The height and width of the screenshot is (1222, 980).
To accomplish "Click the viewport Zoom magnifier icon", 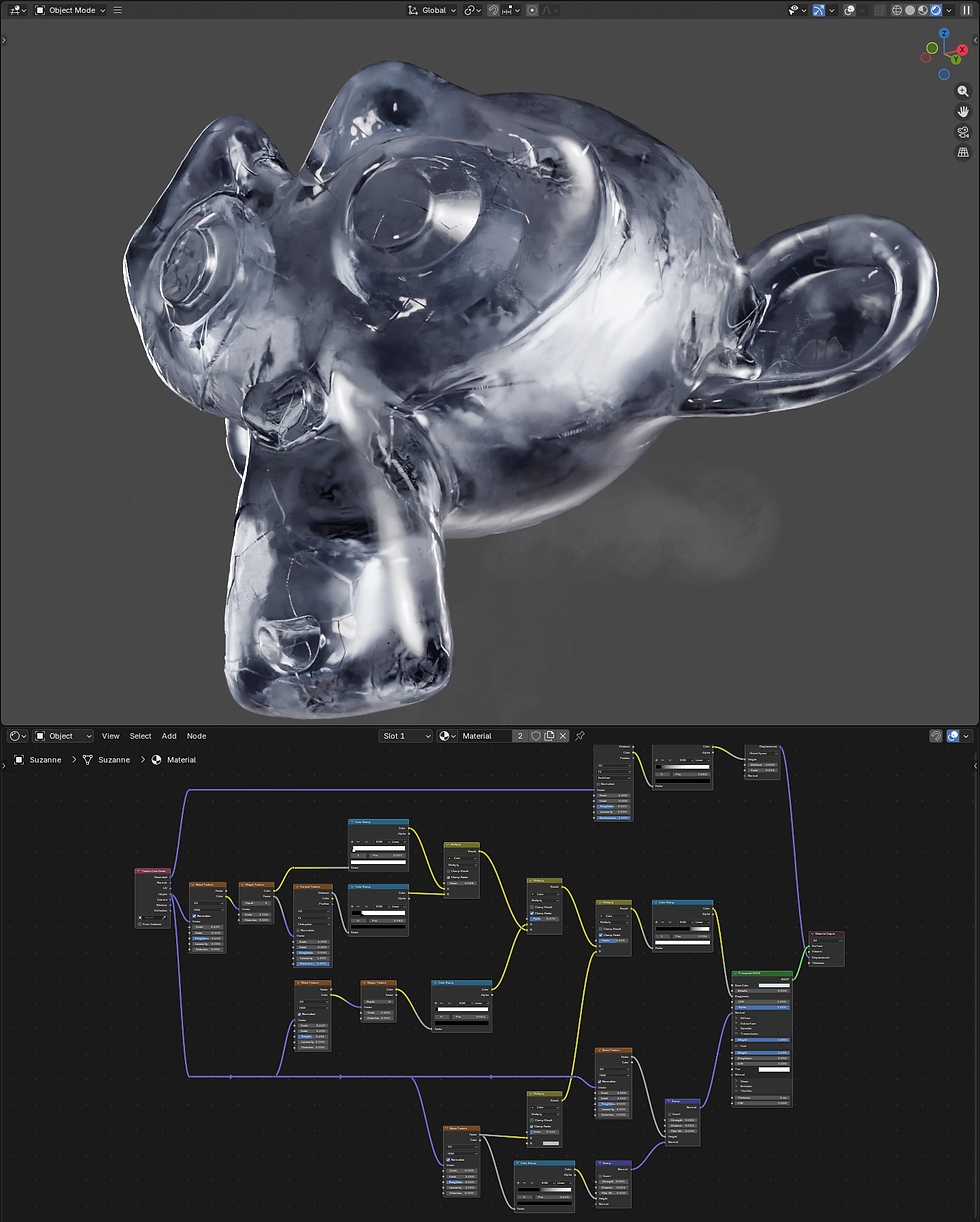I will coord(962,91).
